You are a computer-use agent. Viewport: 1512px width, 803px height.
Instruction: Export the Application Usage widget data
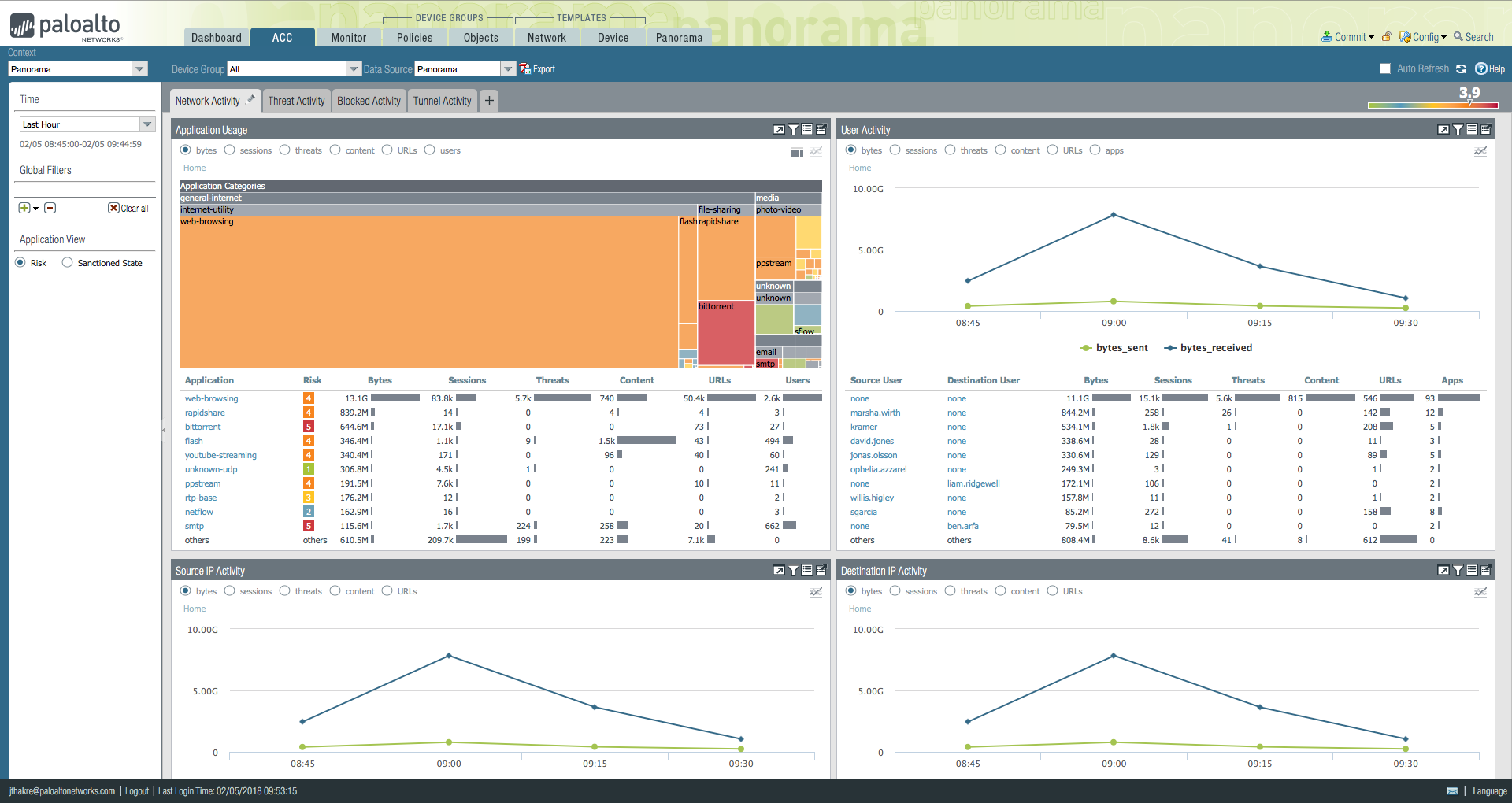[821, 130]
